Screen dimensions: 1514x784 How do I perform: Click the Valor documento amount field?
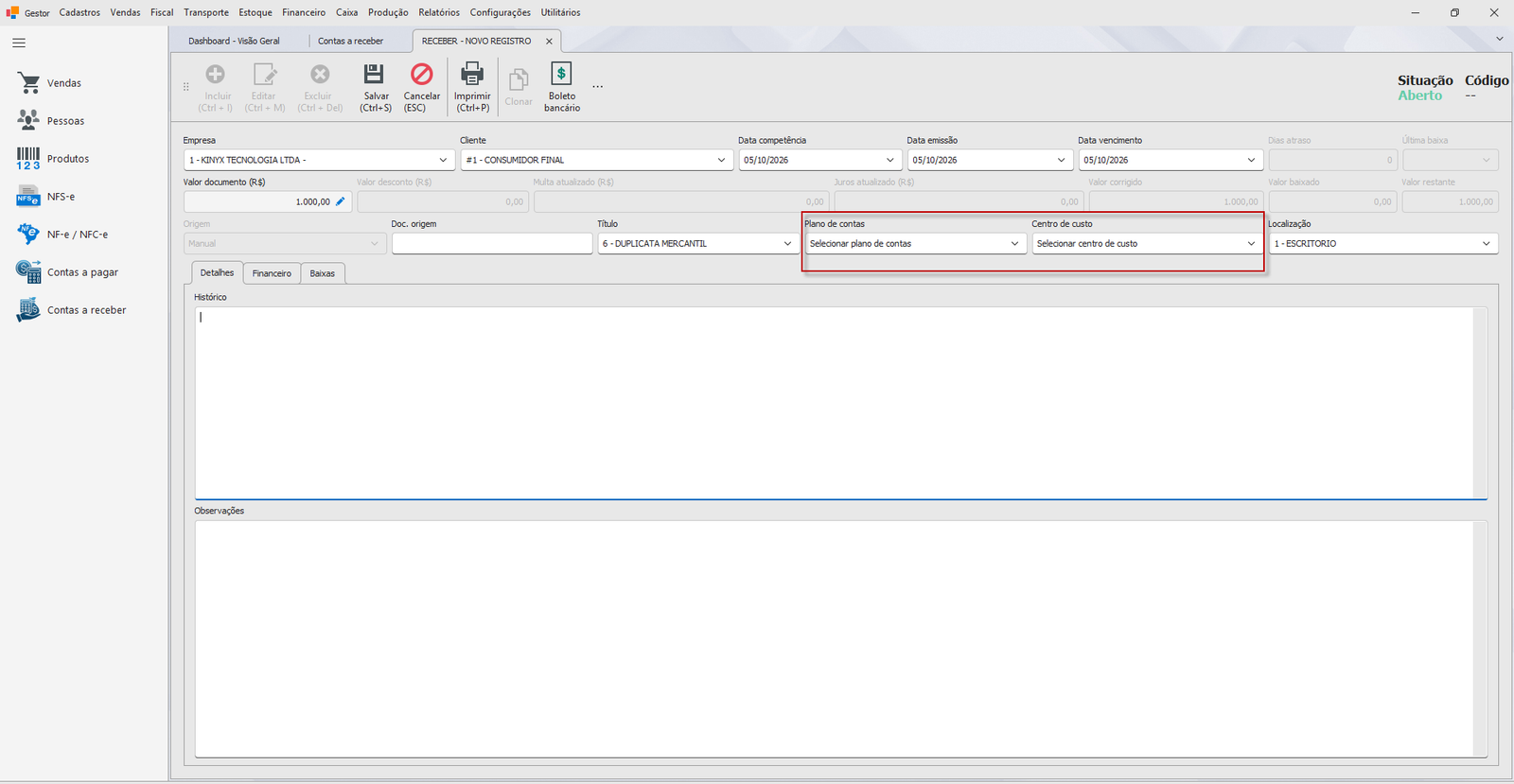point(268,201)
